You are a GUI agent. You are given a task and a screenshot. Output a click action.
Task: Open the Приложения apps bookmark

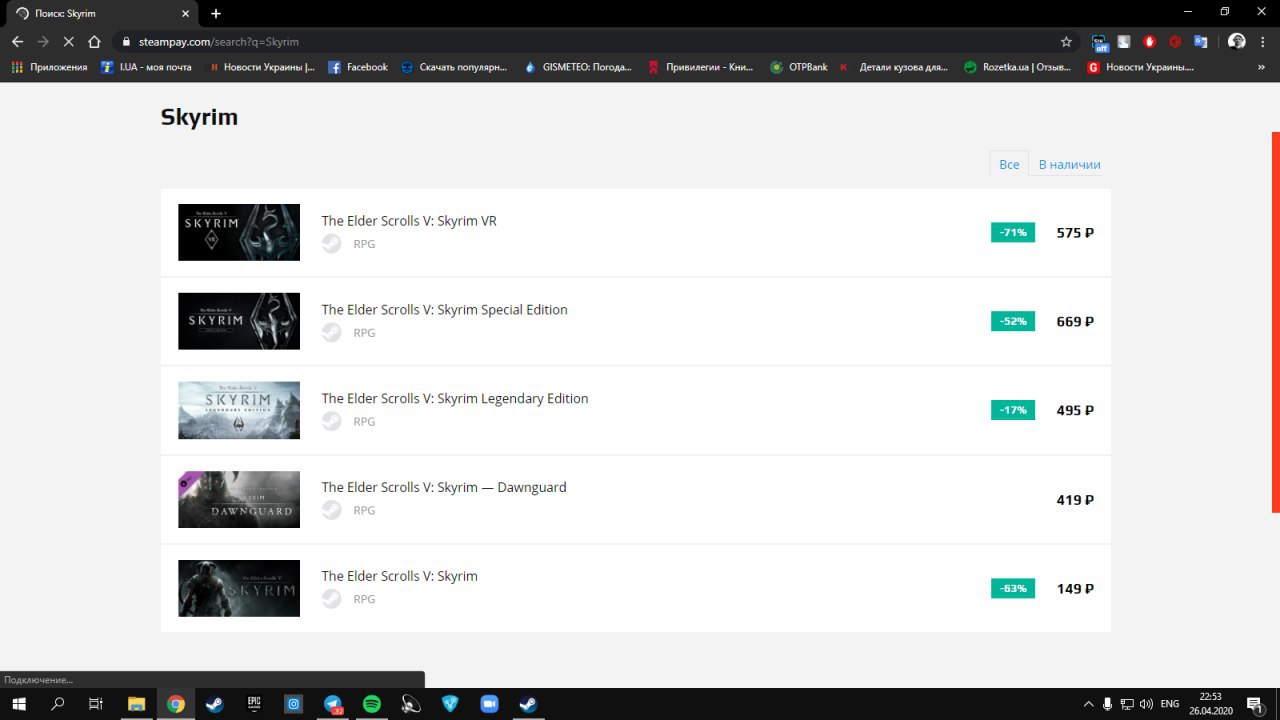coord(49,67)
